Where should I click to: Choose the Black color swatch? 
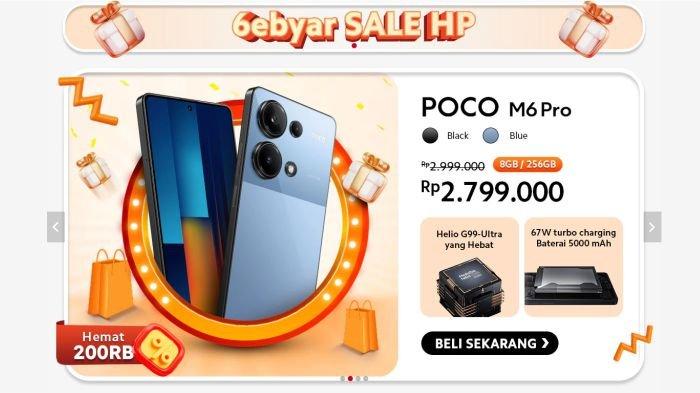tap(430, 135)
